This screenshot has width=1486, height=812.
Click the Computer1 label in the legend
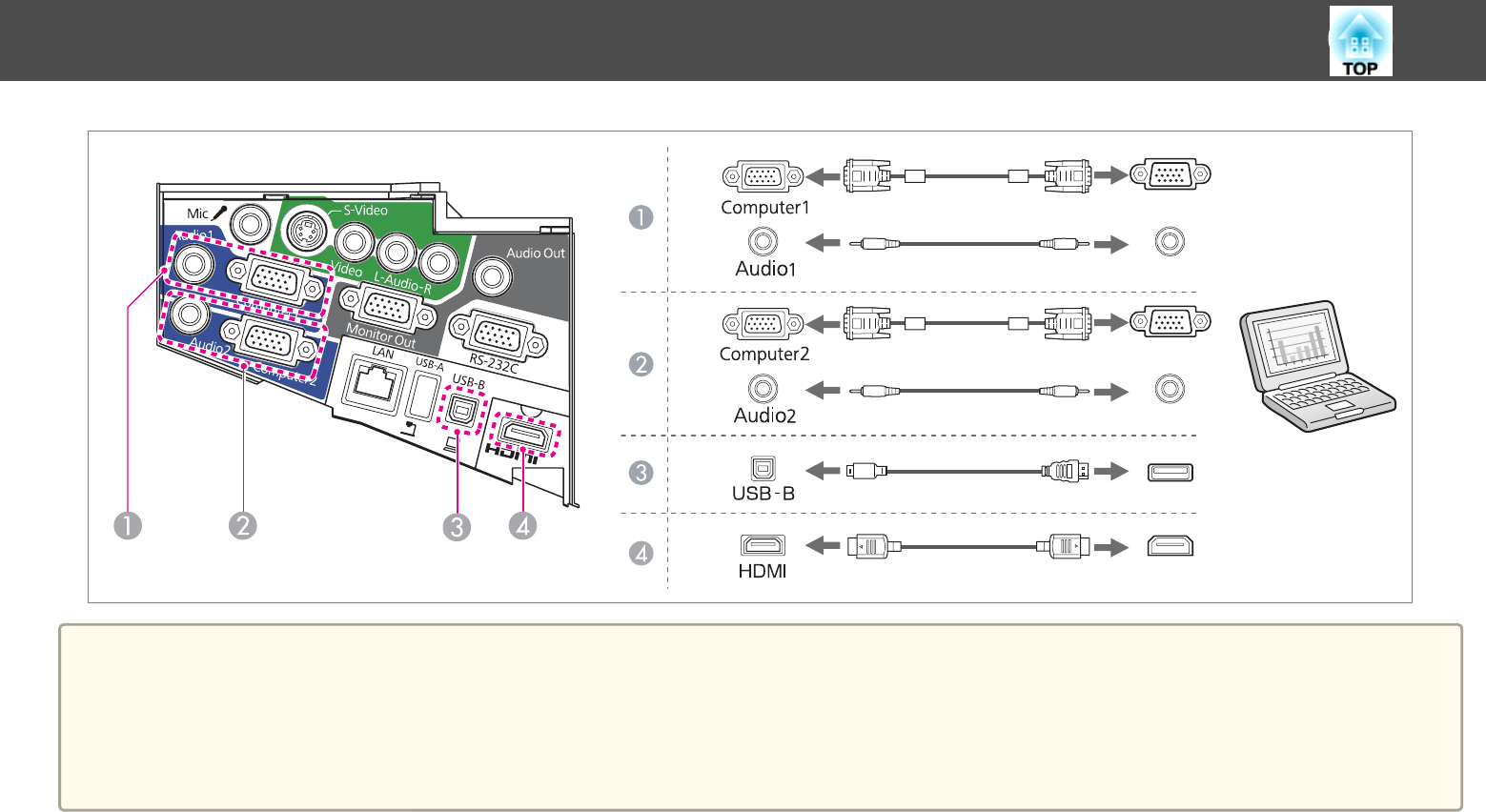pyautogui.click(x=765, y=208)
